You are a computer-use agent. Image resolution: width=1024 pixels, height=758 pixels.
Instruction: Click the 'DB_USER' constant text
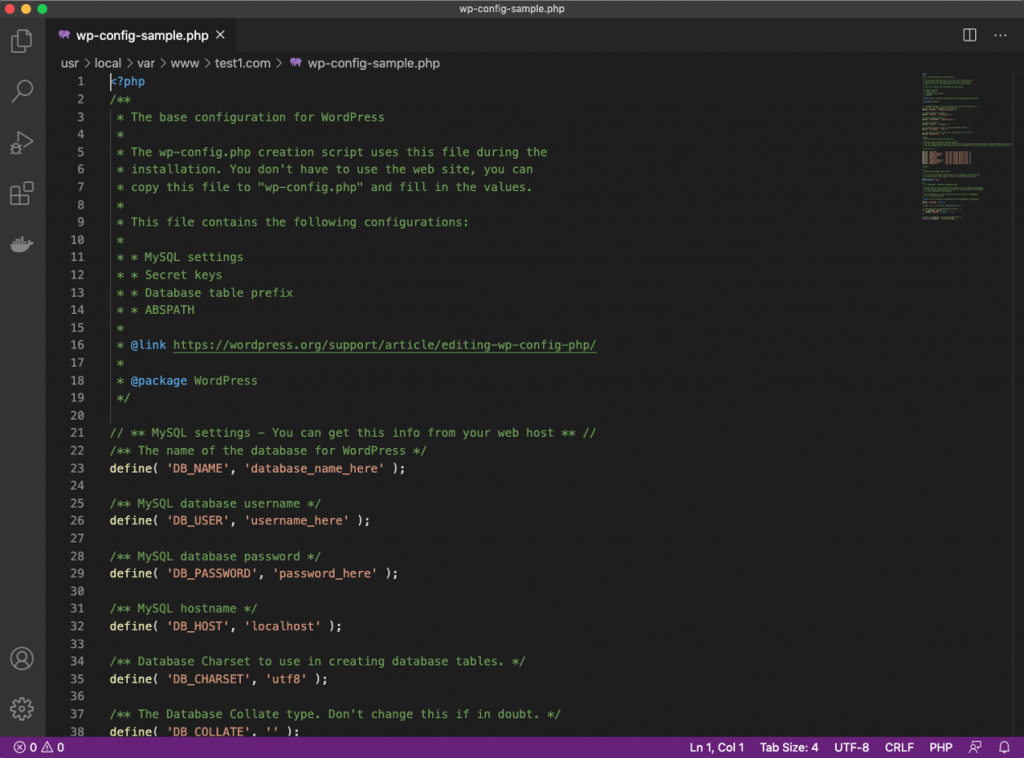click(198, 520)
